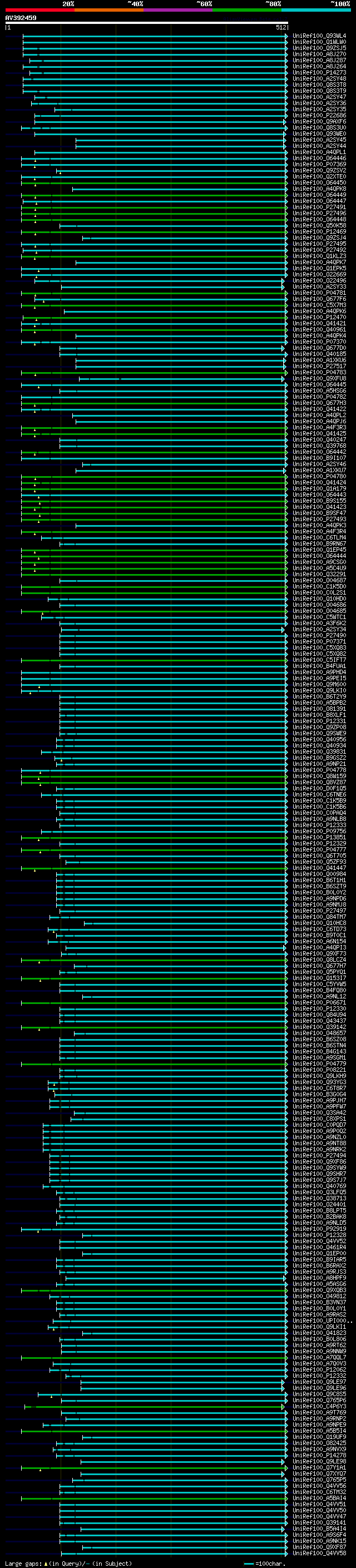Click hit label UniRef100_A8J287
The width and height of the screenshot is (356, 1568).
coord(319,60)
